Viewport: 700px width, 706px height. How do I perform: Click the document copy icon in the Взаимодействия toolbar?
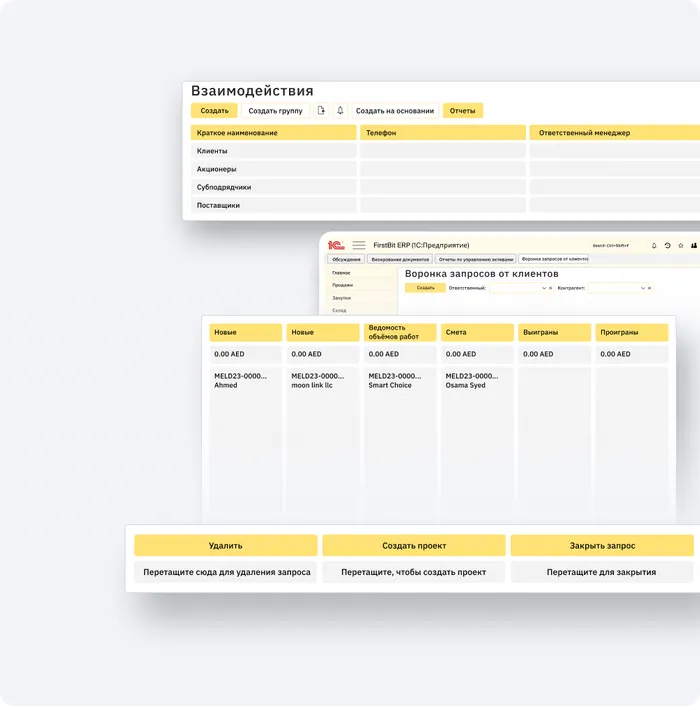(x=321, y=111)
